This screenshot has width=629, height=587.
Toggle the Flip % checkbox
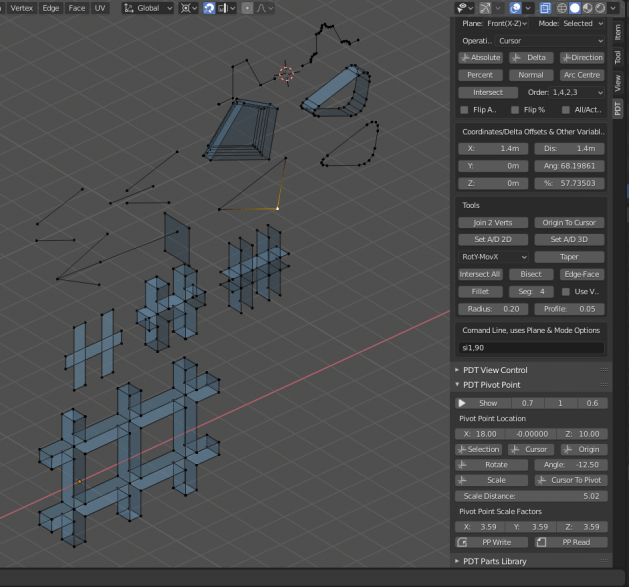pos(515,110)
